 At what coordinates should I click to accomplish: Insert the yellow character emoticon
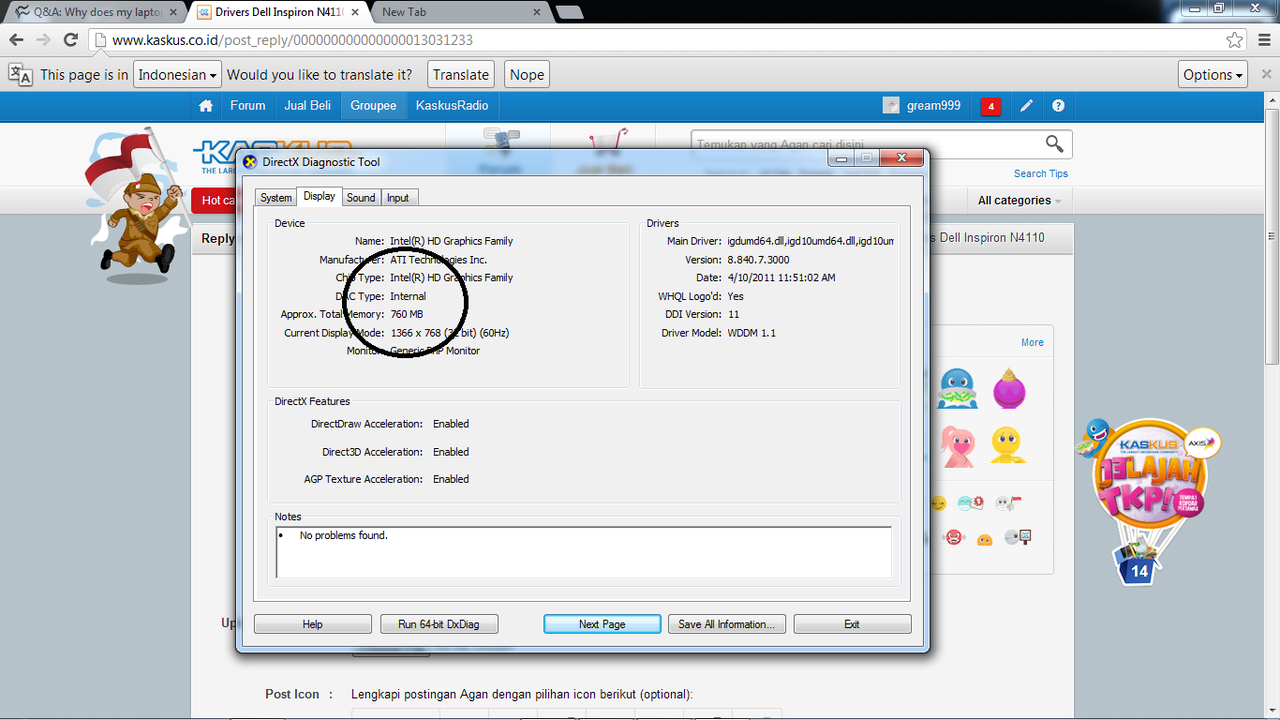(1008, 445)
